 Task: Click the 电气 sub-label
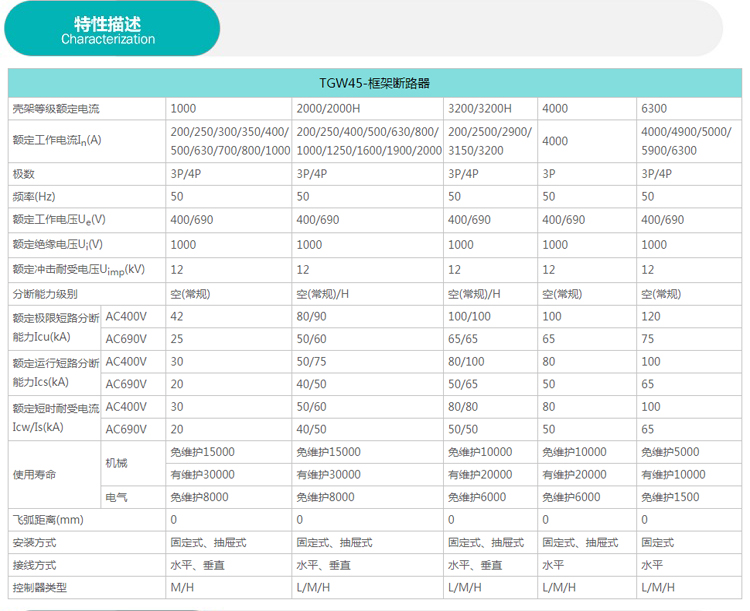pos(116,498)
